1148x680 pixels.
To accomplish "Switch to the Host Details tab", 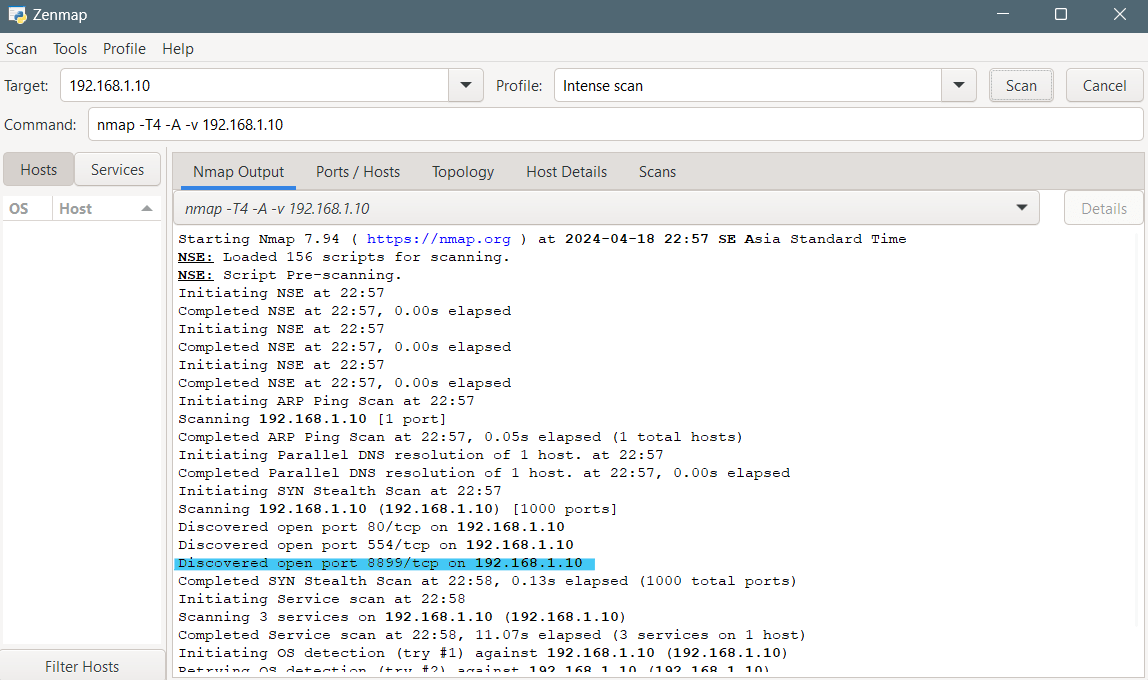I will pyautogui.click(x=566, y=172).
